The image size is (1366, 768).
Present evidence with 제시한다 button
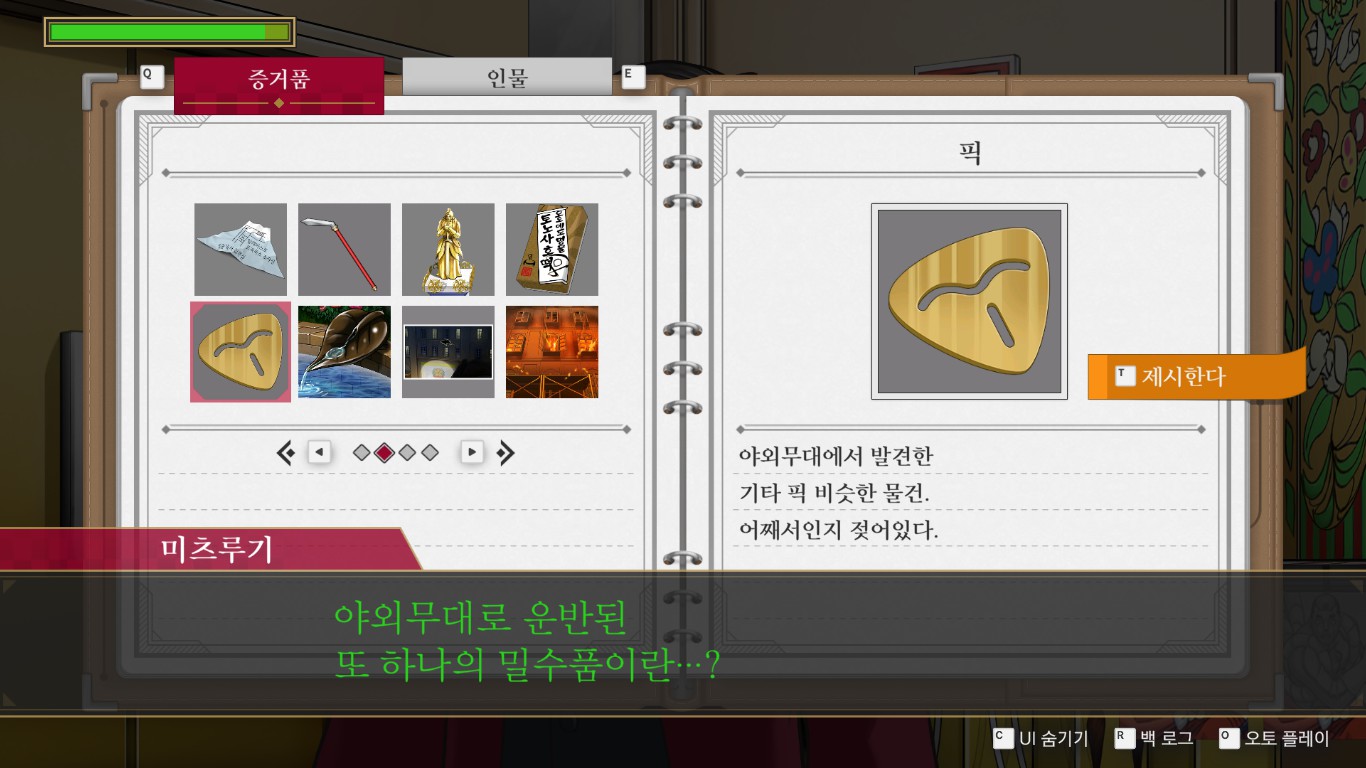tap(1196, 376)
